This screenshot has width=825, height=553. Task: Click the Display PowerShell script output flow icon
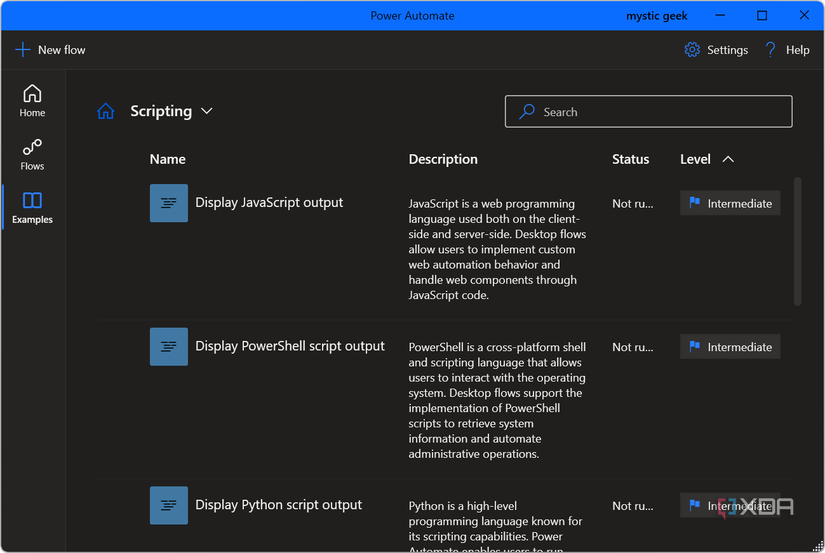click(169, 347)
